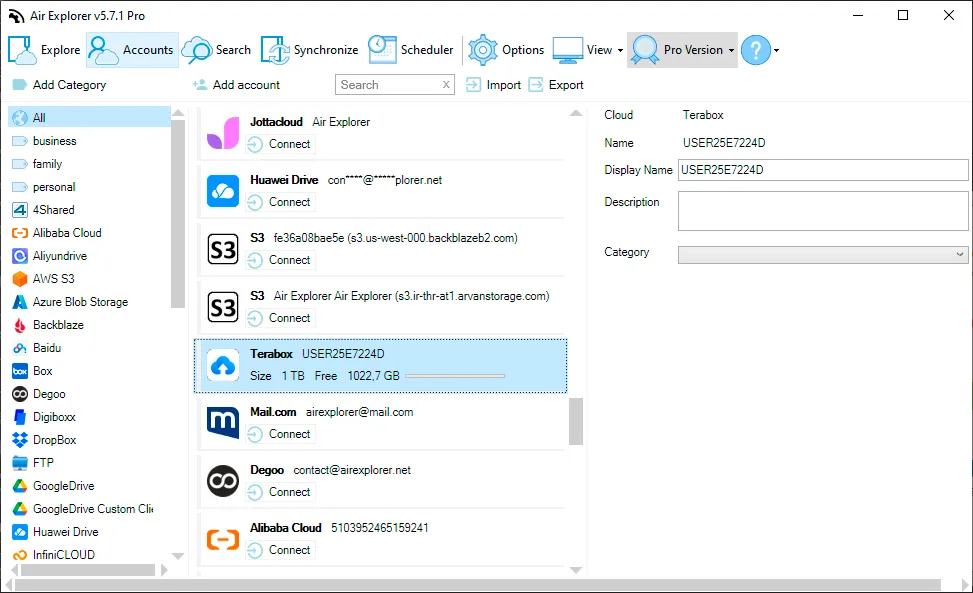
Task: Export accounts
Action: coord(556,85)
